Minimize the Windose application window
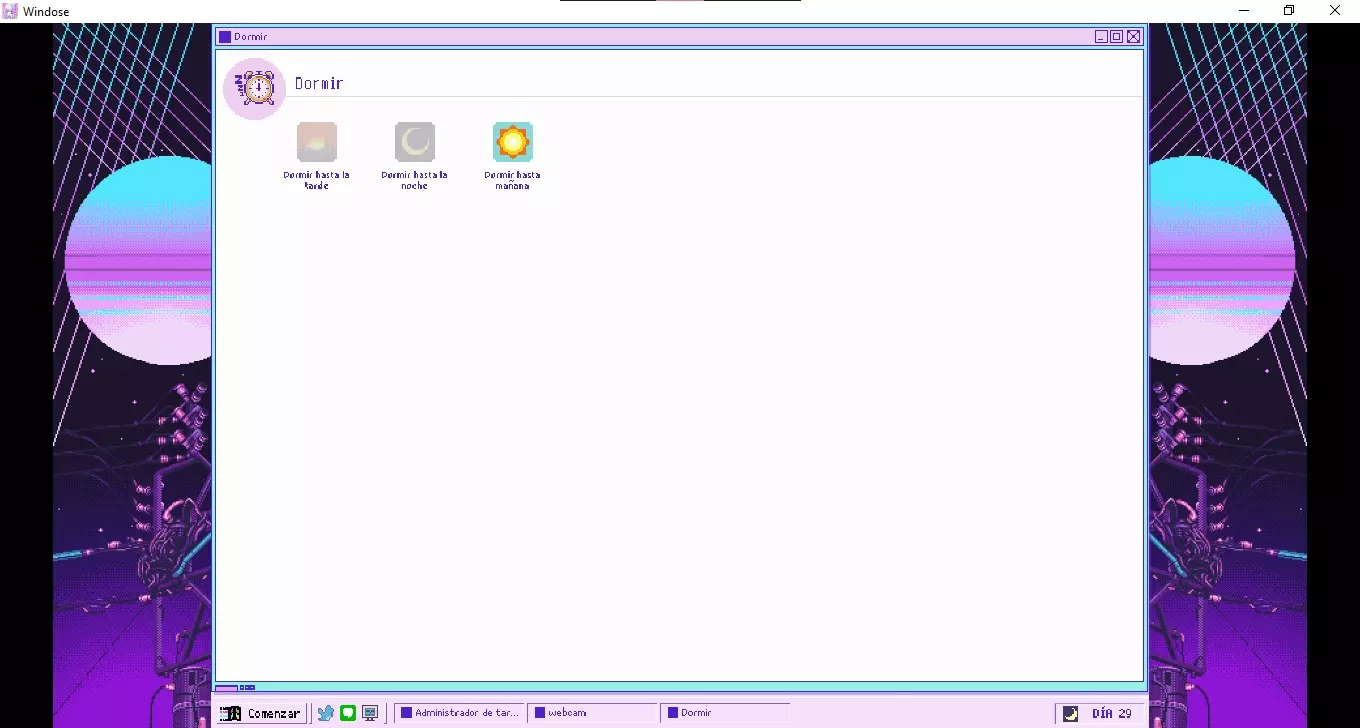The width and height of the screenshot is (1360, 728). 1243,11
